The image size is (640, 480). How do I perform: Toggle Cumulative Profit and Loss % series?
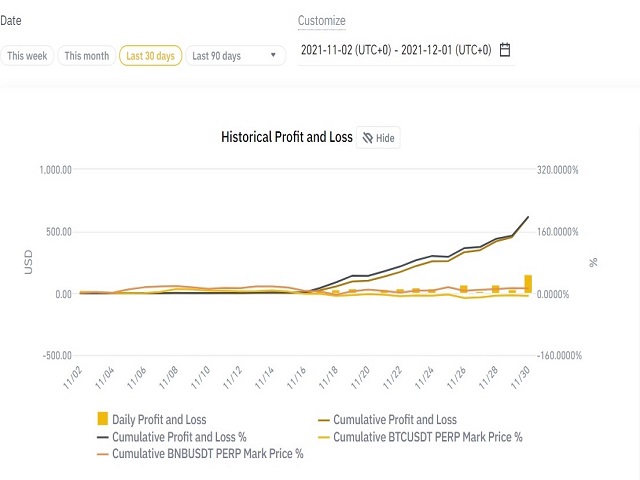pos(171,437)
